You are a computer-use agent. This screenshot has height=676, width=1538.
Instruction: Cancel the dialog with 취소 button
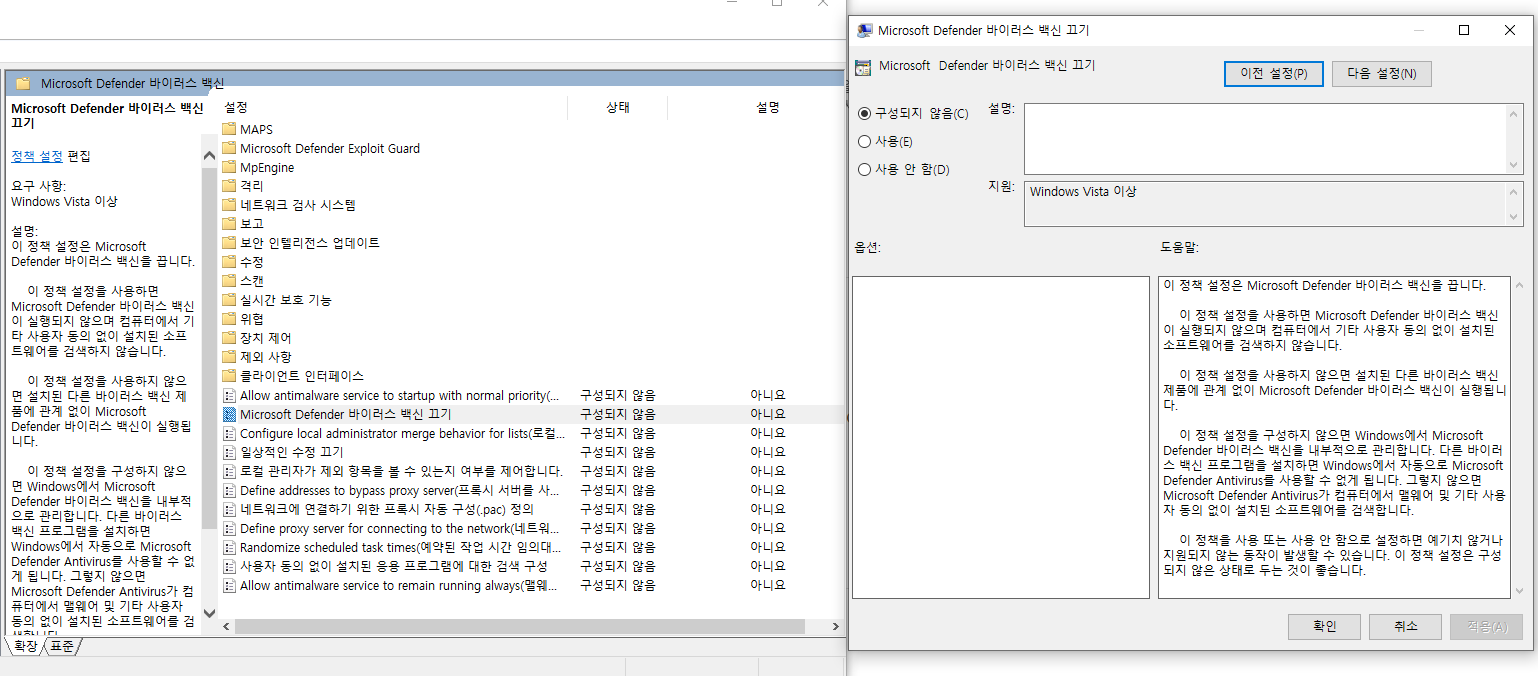(x=1406, y=626)
